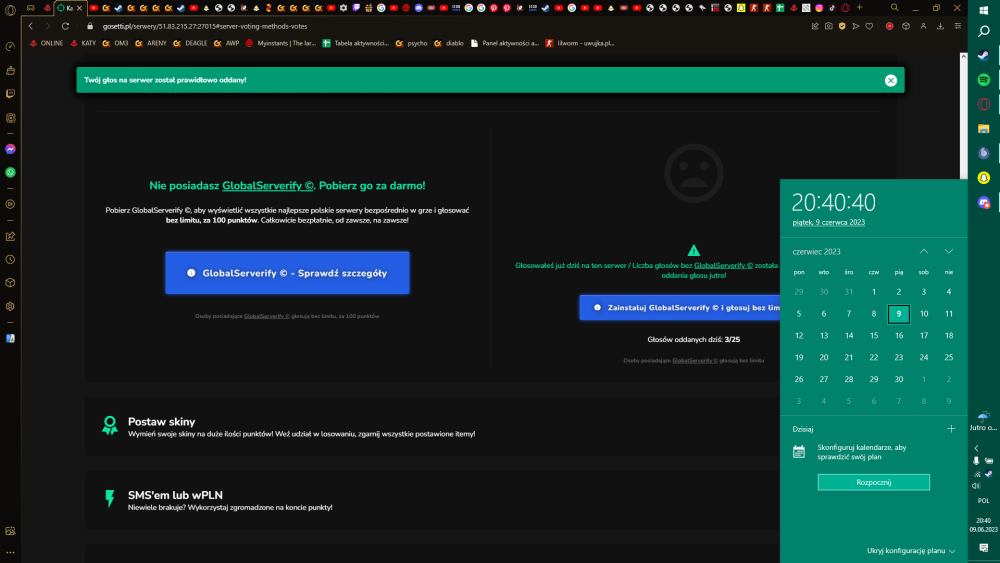The image size is (1000, 563).
Task: Click Zainstaluj GlobalServerify © button
Action: tap(680, 307)
